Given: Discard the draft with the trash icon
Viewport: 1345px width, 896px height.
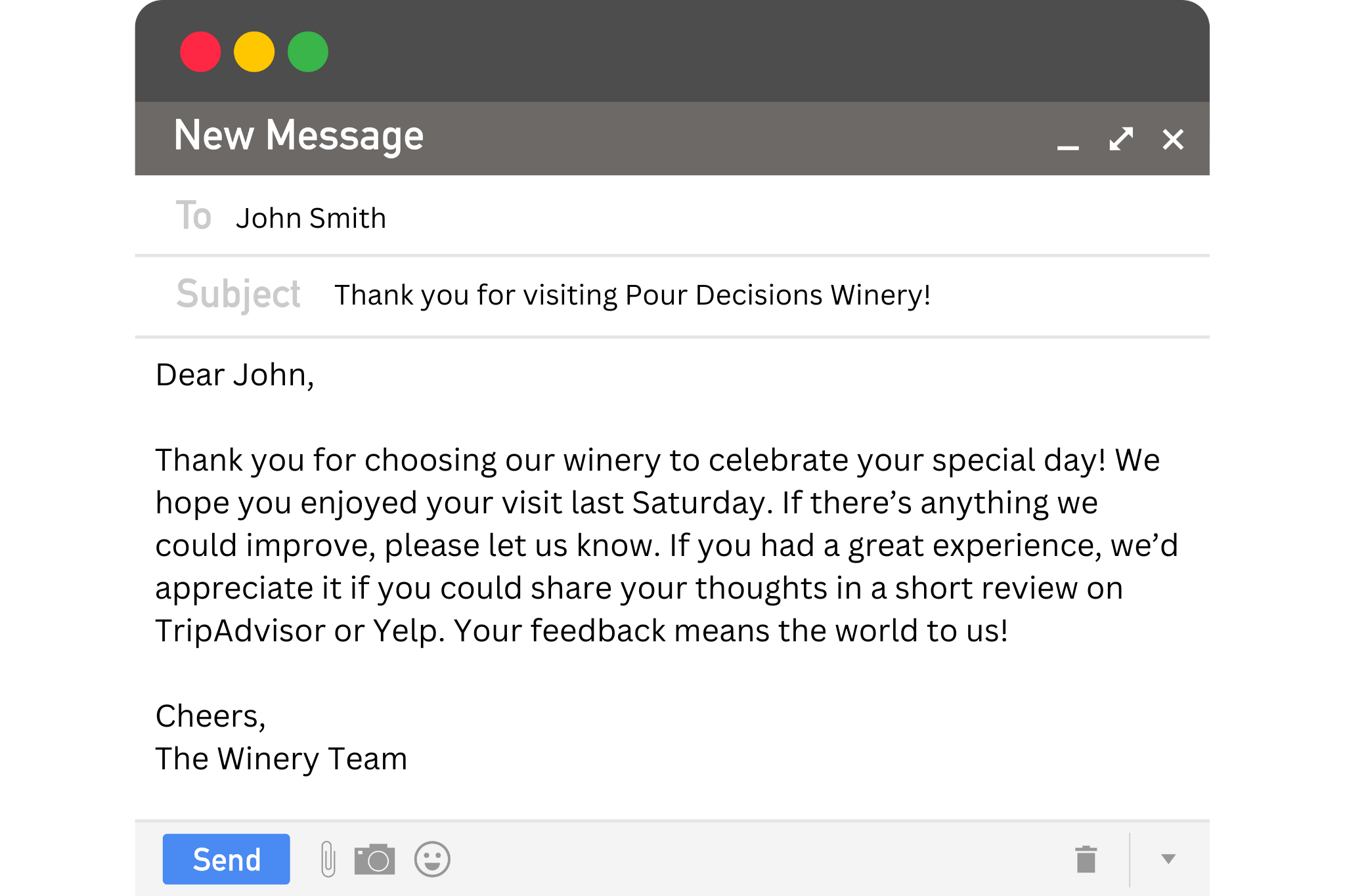Looking at the screenshot, I should (x=1086, y=859).
